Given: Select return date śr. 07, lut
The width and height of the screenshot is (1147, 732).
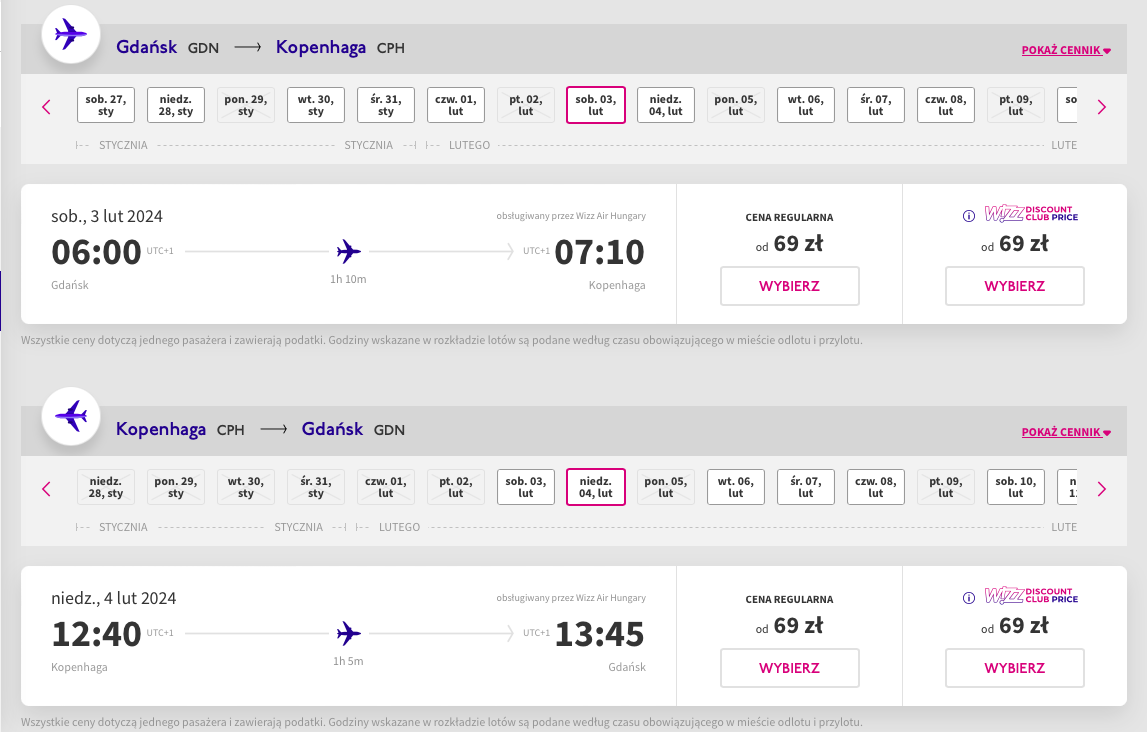Looking at the screenshot, I should pyautogui.click(x=805, y=487).
